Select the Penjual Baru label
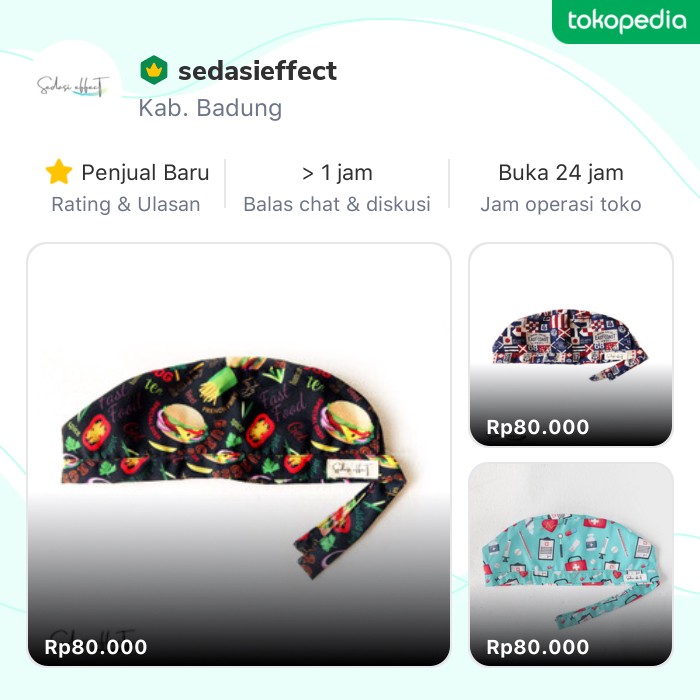This screenshot has width=700, height=700. 145,172
